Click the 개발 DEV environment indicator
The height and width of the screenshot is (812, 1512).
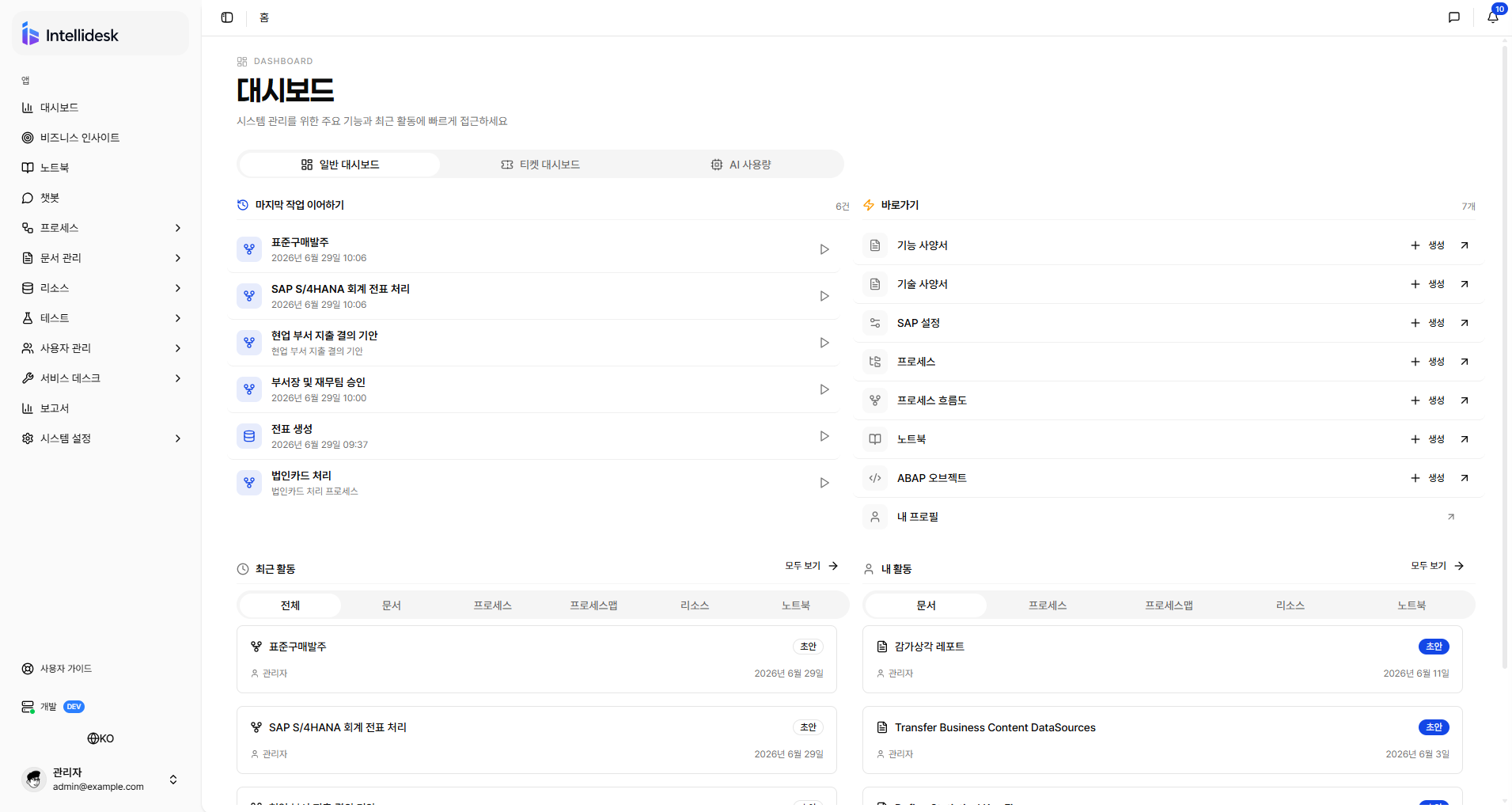[x=53, y=707]
